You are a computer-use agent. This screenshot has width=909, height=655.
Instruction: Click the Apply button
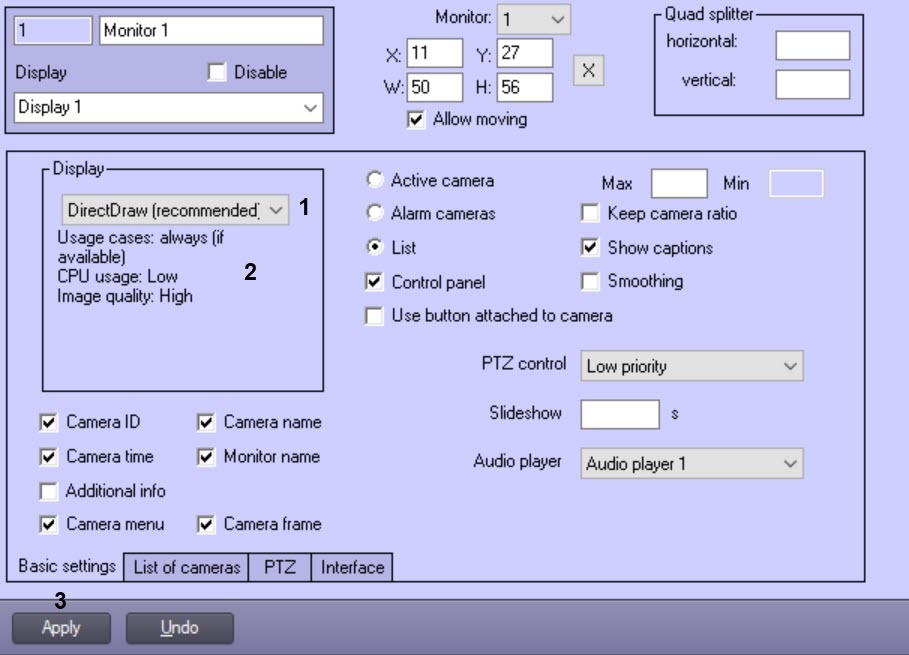pyautogui.click(x=61, y=628)
